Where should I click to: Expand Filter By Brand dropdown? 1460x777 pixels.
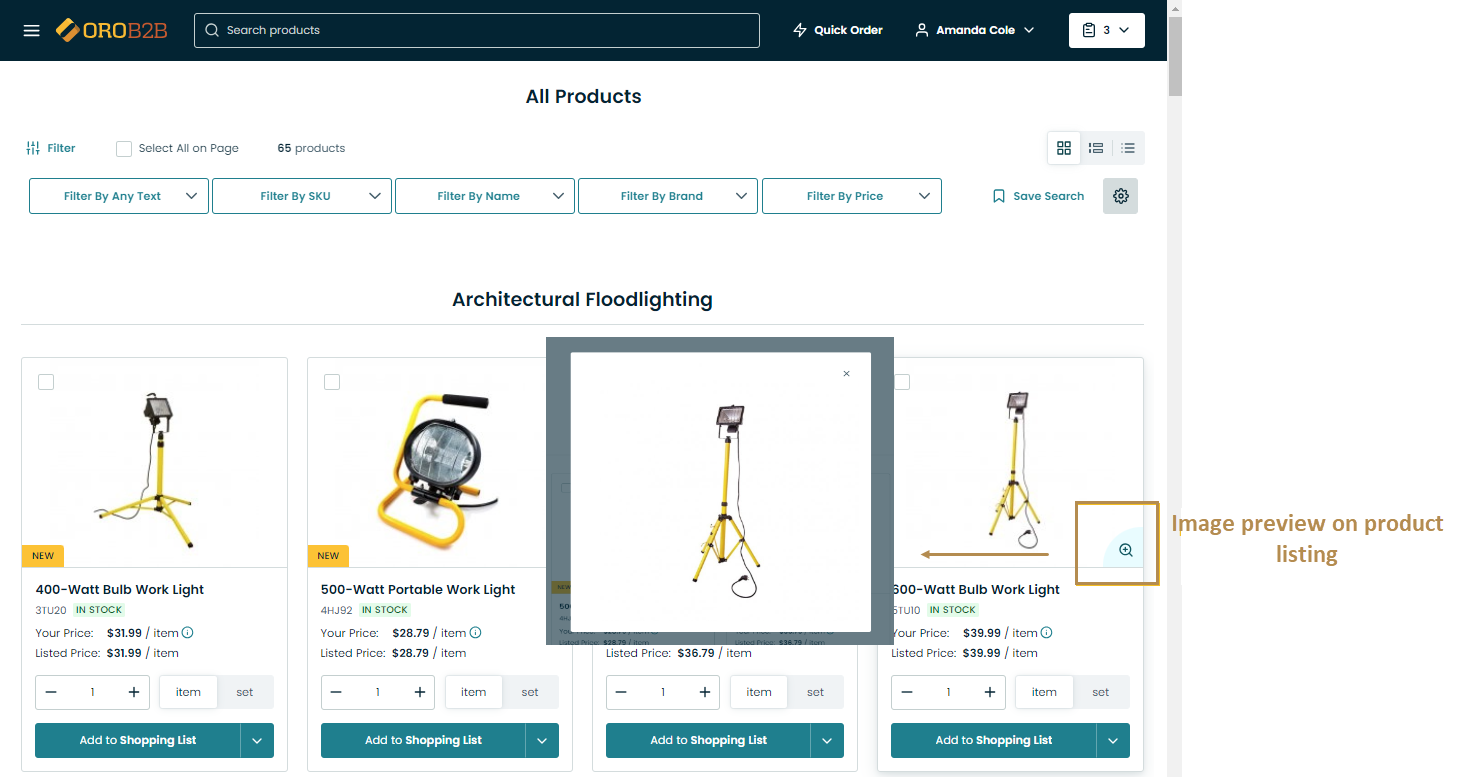coord(667,196)
